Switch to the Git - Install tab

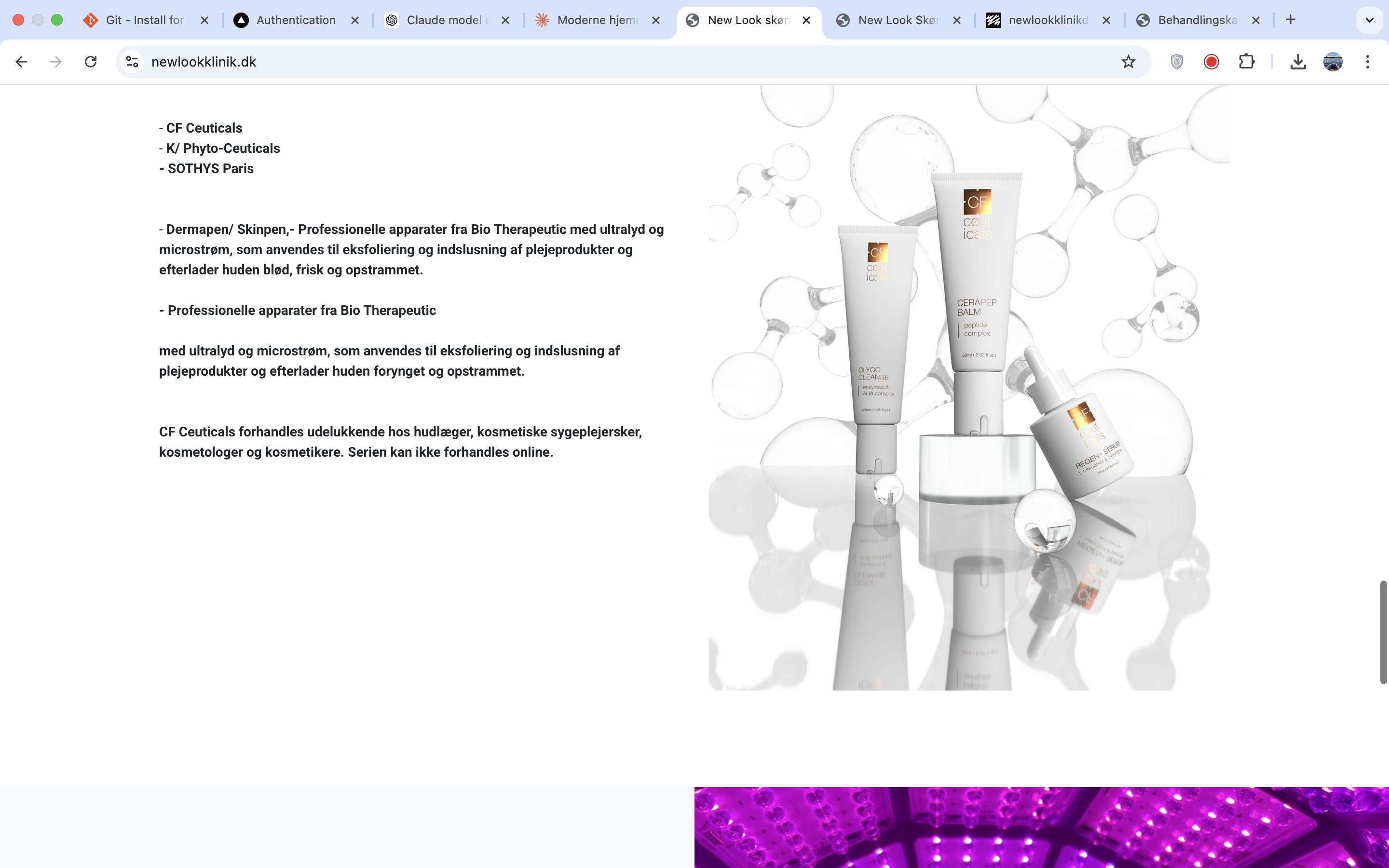[144, 20]
